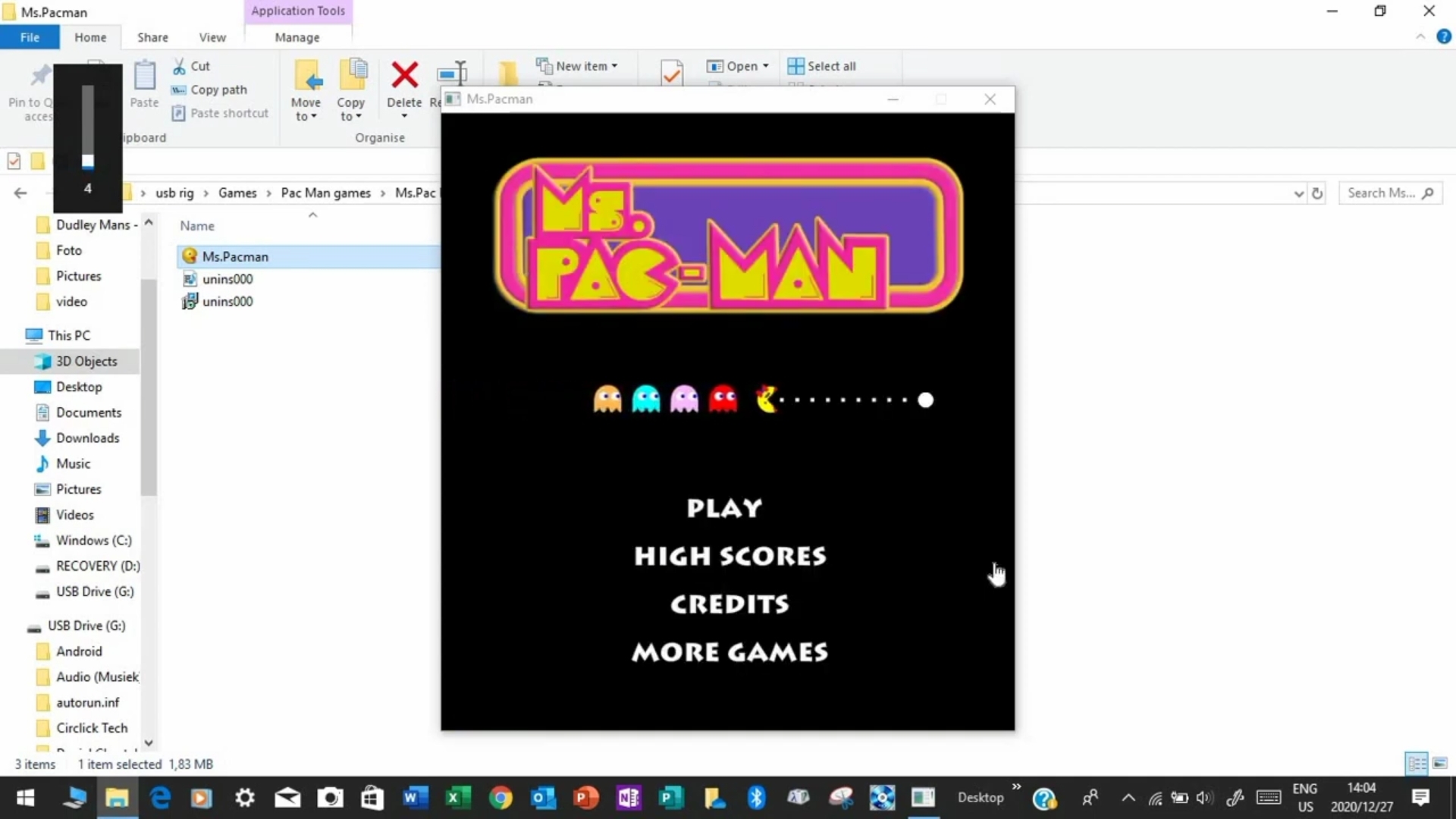Launch Word from the taskbar
The image size is (1456, 819).
point(416,798)
